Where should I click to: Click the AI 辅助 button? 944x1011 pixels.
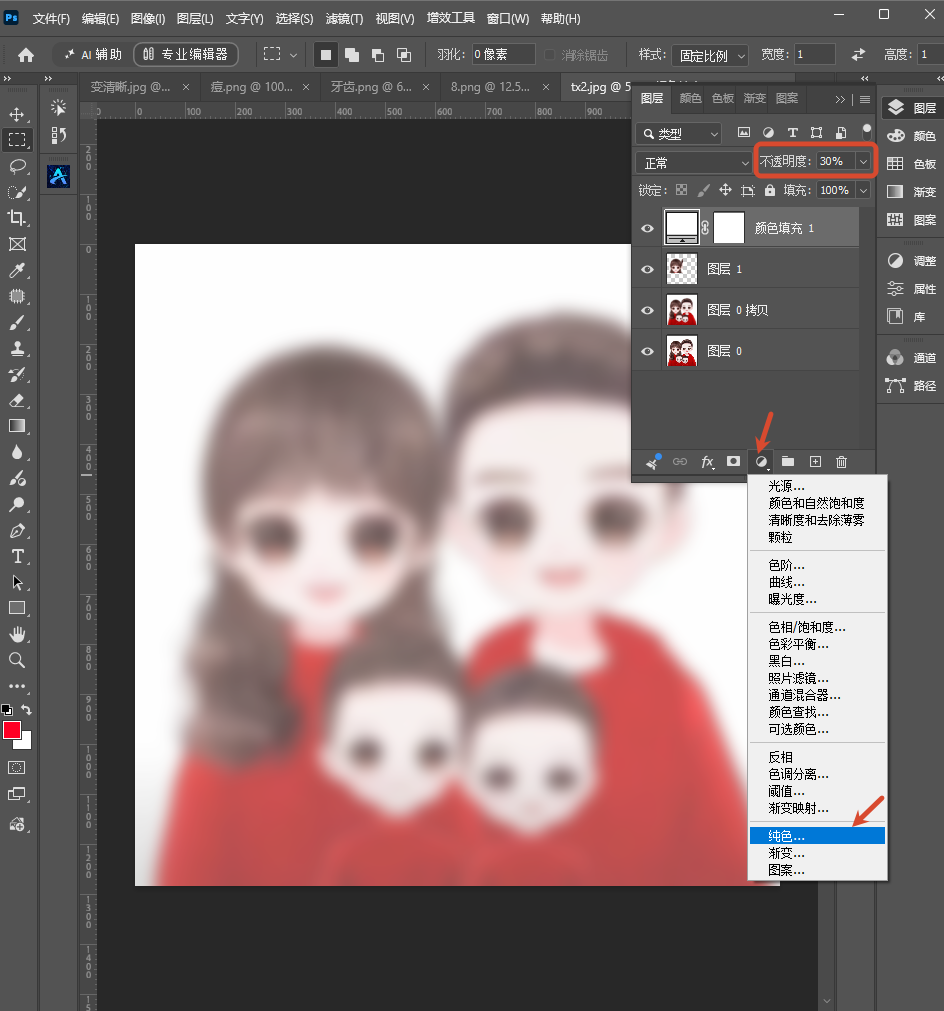[x=93, y=55]
